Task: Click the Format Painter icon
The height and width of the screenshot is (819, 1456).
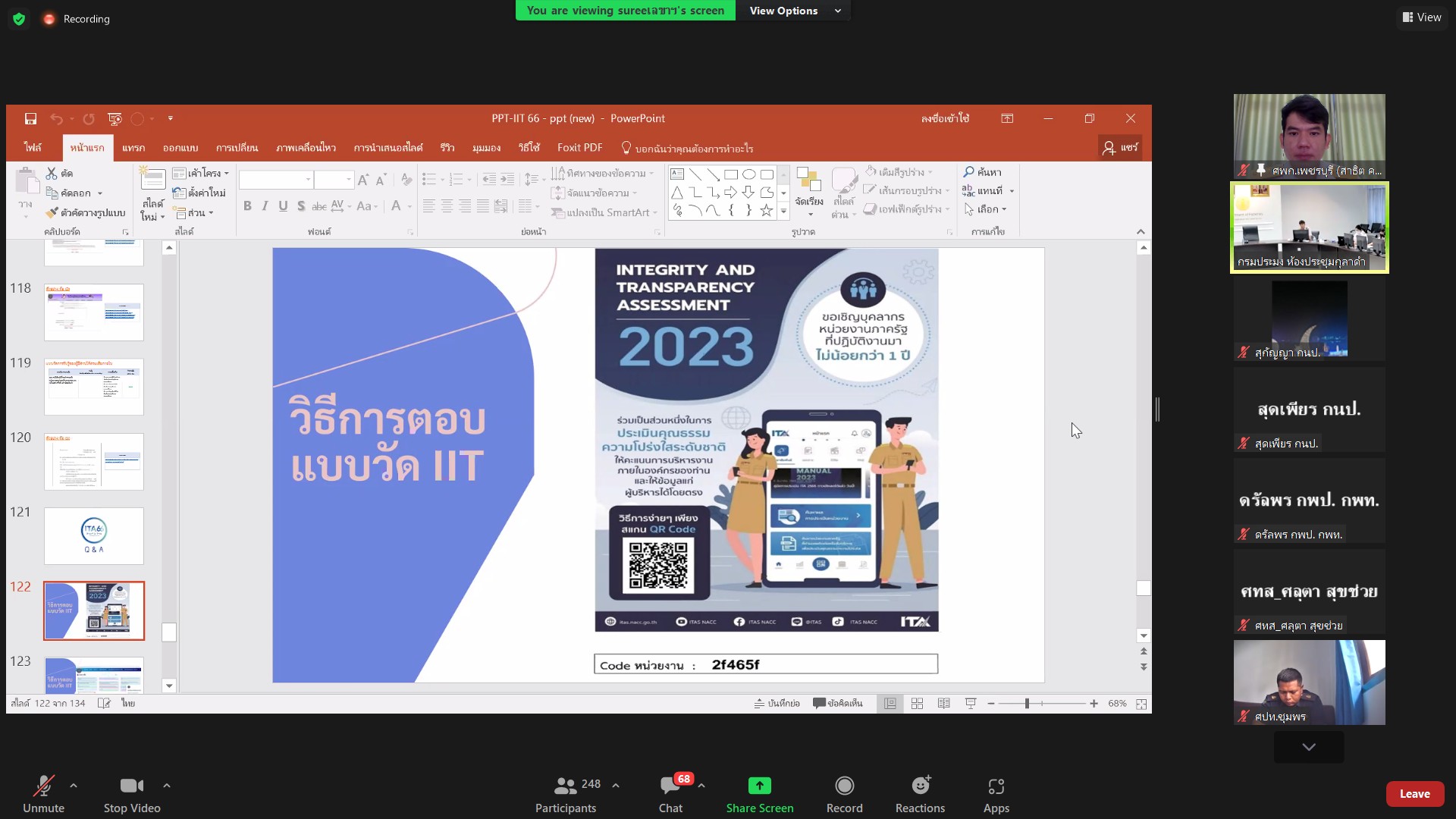Action: (x=52, y=212)
